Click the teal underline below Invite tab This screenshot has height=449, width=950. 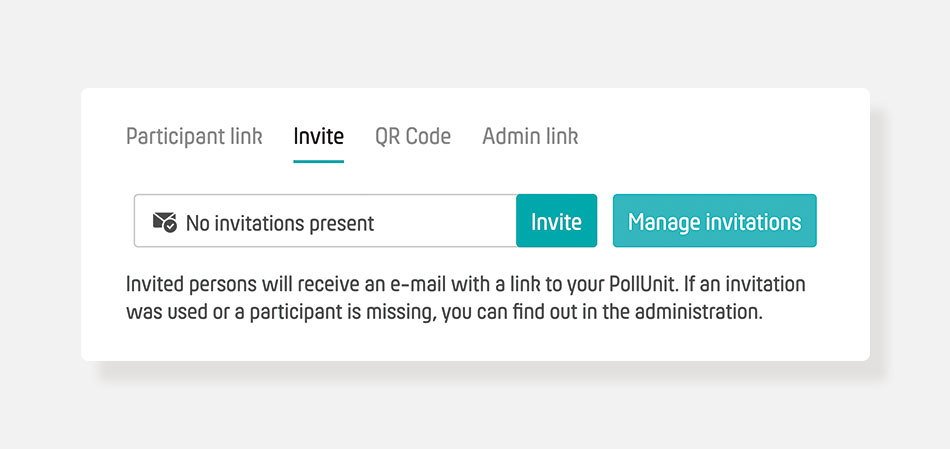(x=319, y=161)
